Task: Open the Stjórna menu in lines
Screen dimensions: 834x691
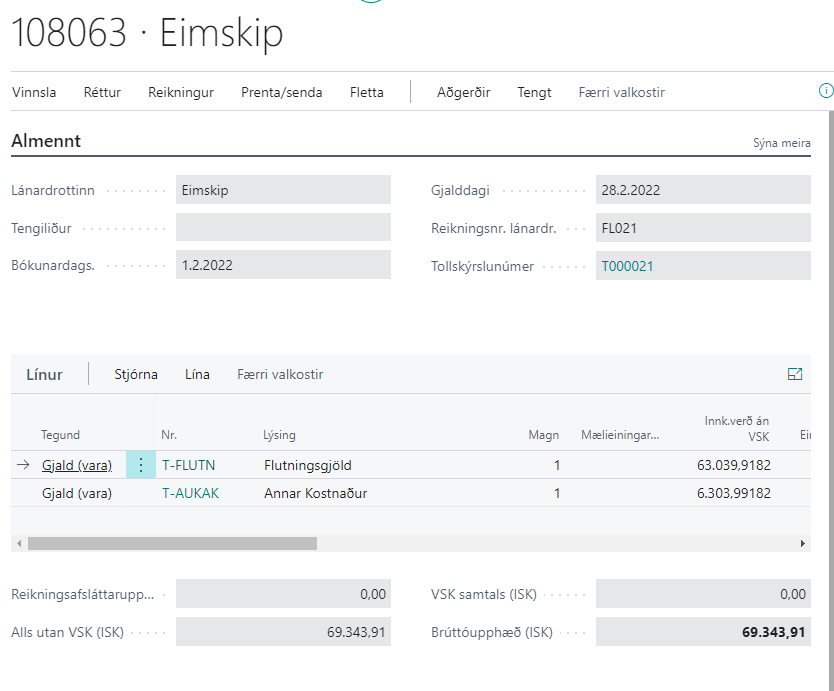Action: pos(136,374)
